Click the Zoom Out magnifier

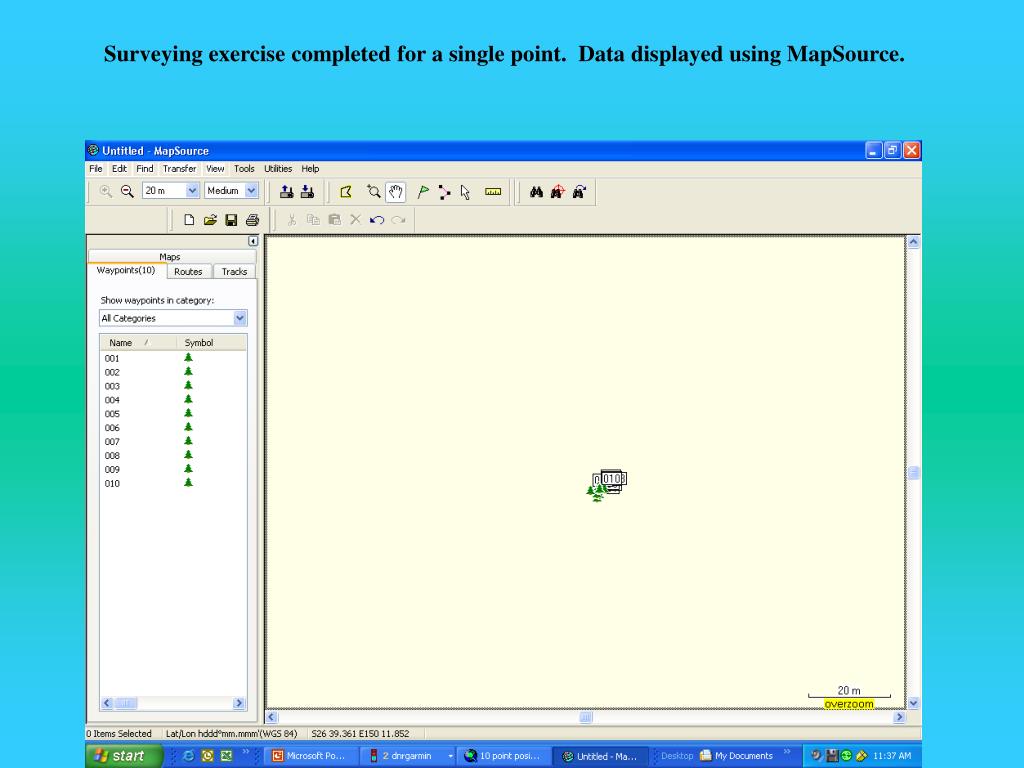[x=127, y=191]
